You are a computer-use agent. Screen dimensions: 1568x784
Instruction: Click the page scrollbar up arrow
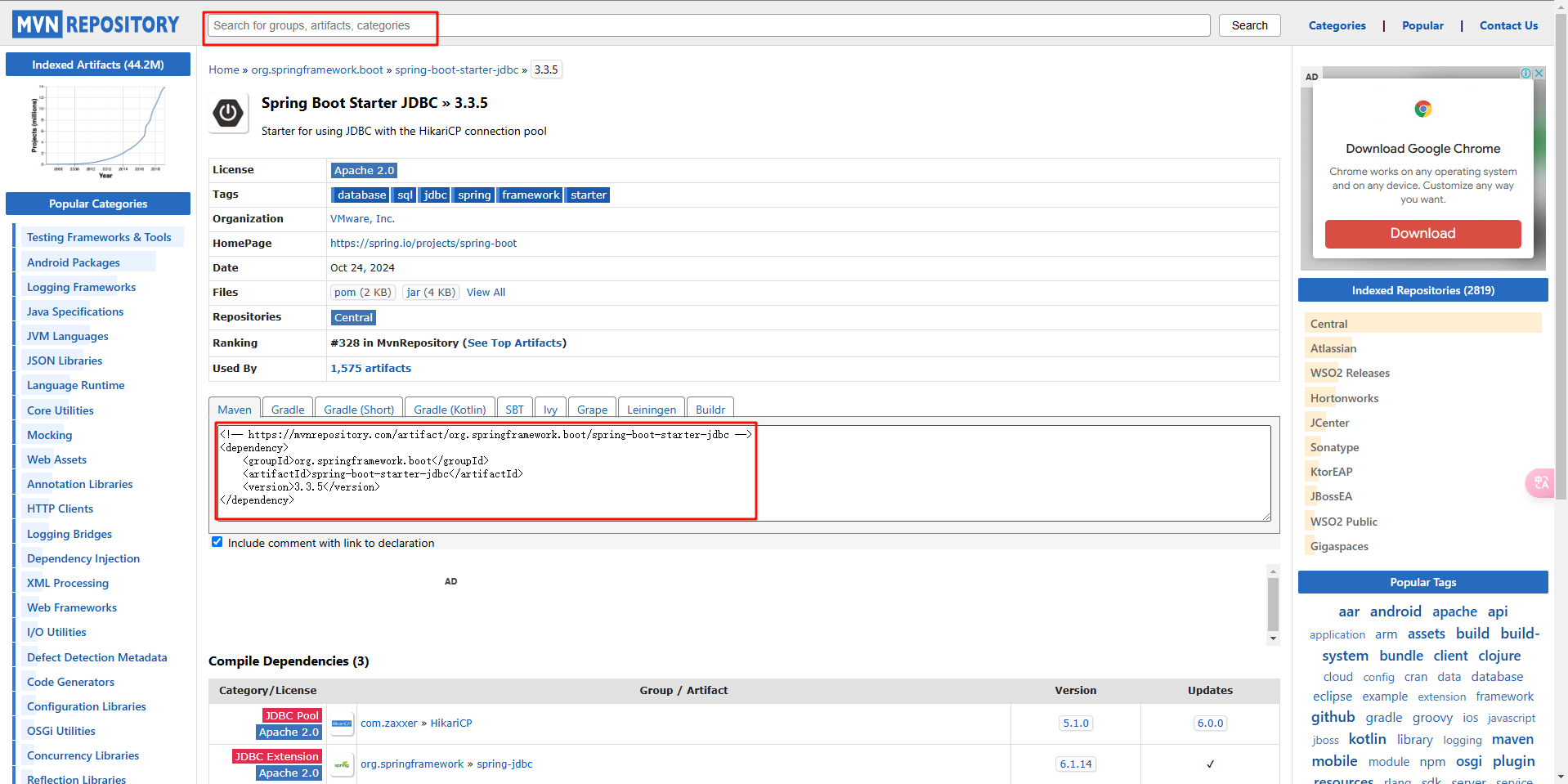click(1561, 6)
